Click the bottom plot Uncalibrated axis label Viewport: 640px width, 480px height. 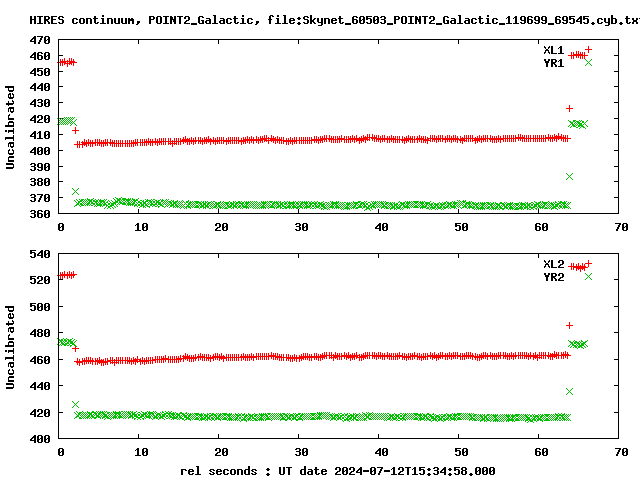pyautogui.click(x=10, y=347)
